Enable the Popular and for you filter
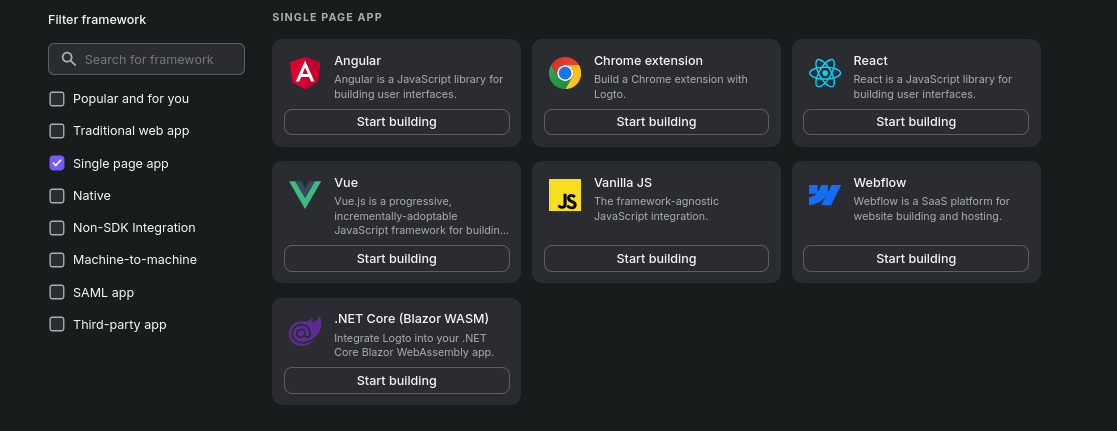The width and height of the screenshot is (1117, 431). pyautogui.click(x=57, y=99)
